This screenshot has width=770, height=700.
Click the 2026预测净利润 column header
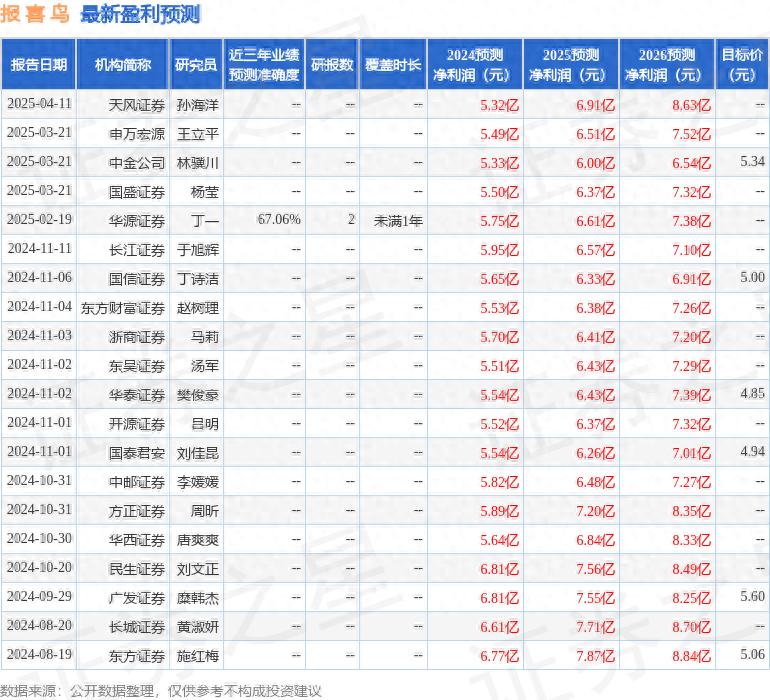[x=667, y=64]
